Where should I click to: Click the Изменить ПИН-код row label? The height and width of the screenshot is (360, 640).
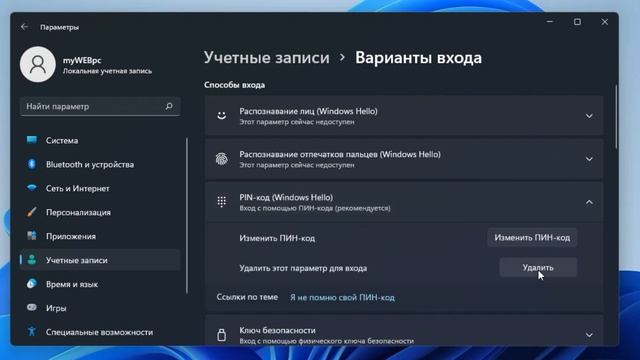pos(277,238)
